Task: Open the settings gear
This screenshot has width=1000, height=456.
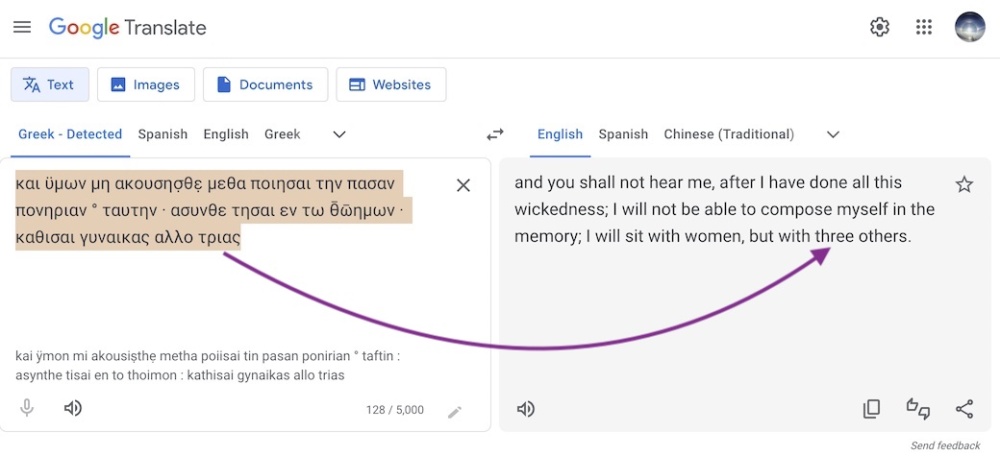Action: pos(879,27)
